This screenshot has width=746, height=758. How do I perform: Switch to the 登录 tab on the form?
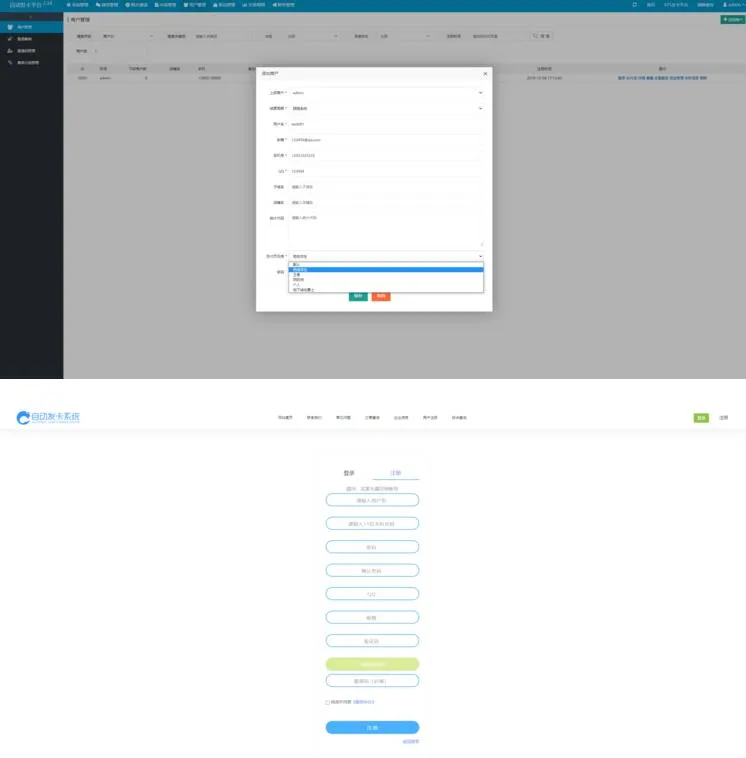tap(349, 472)
